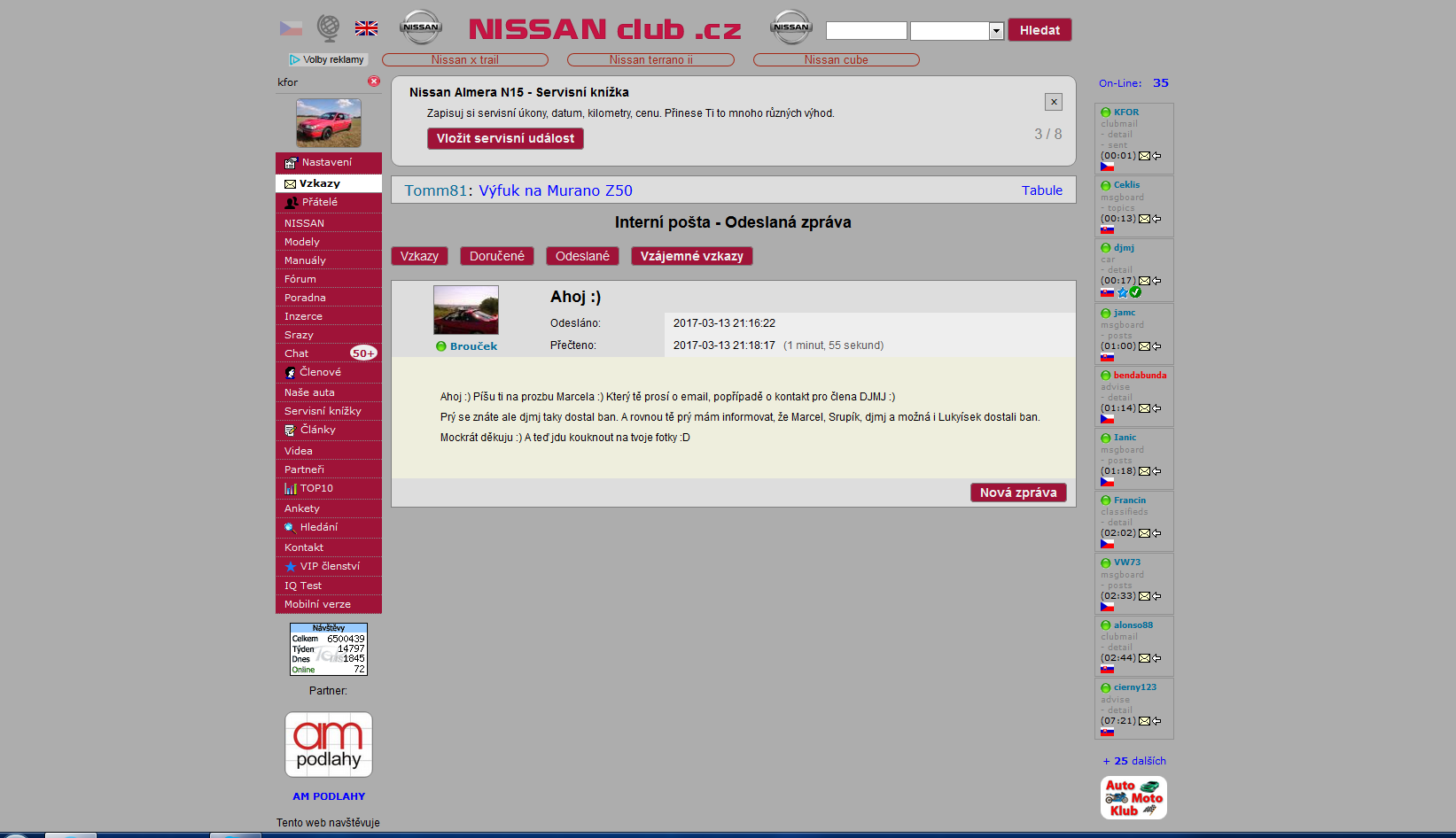This screenshot has height=838, width=1456.
Task: Open the Auto Moto Klub logo
Action: point(1133,797)
